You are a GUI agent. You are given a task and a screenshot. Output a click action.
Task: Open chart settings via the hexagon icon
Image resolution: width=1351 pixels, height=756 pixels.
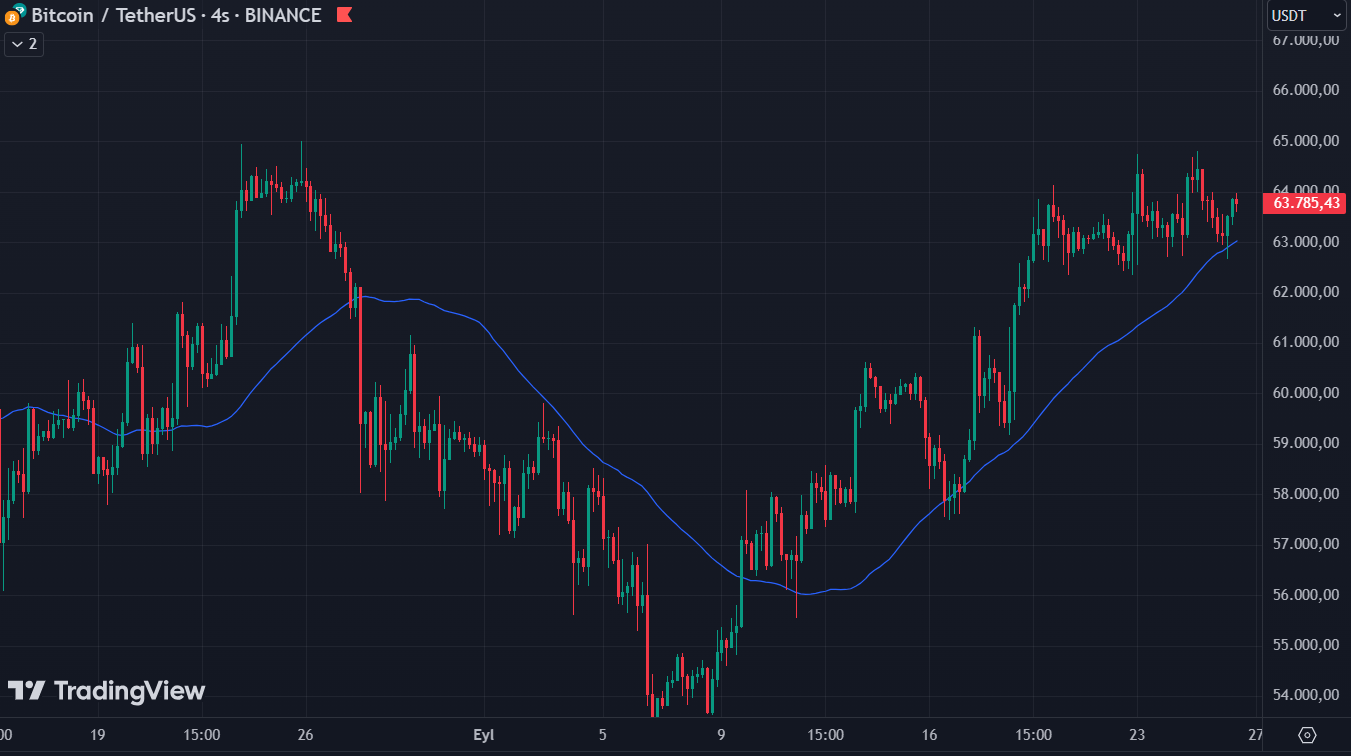1308,735
